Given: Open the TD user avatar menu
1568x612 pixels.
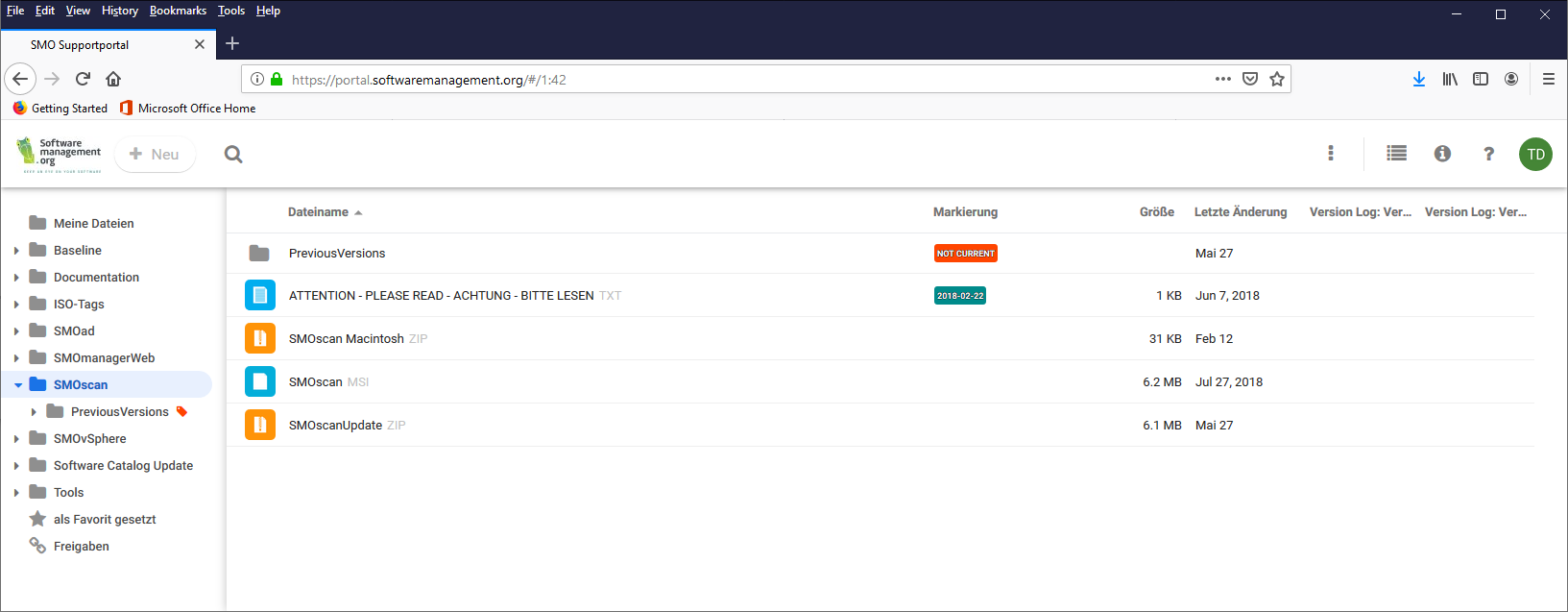Looking at the screenshot, I should (x=1535, y=155).
